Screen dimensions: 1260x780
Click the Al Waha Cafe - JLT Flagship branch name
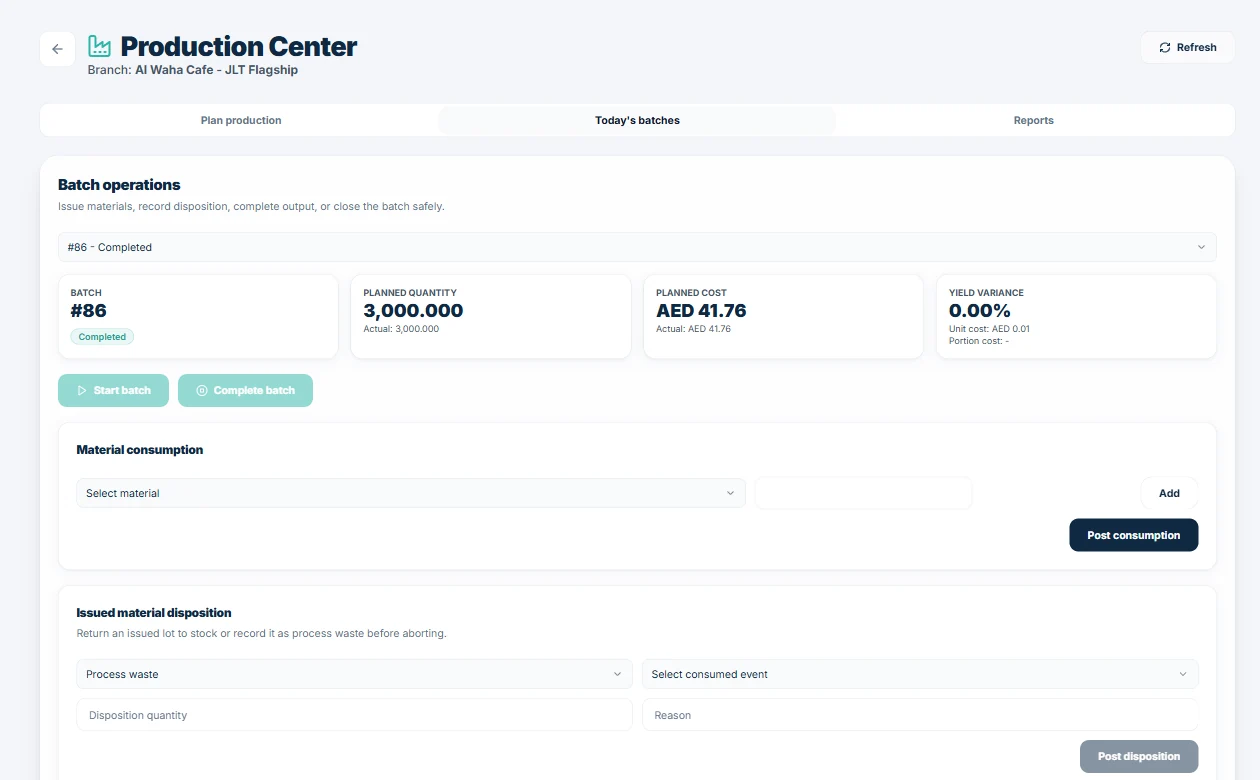pyautogui.click(x=216, y=70)
